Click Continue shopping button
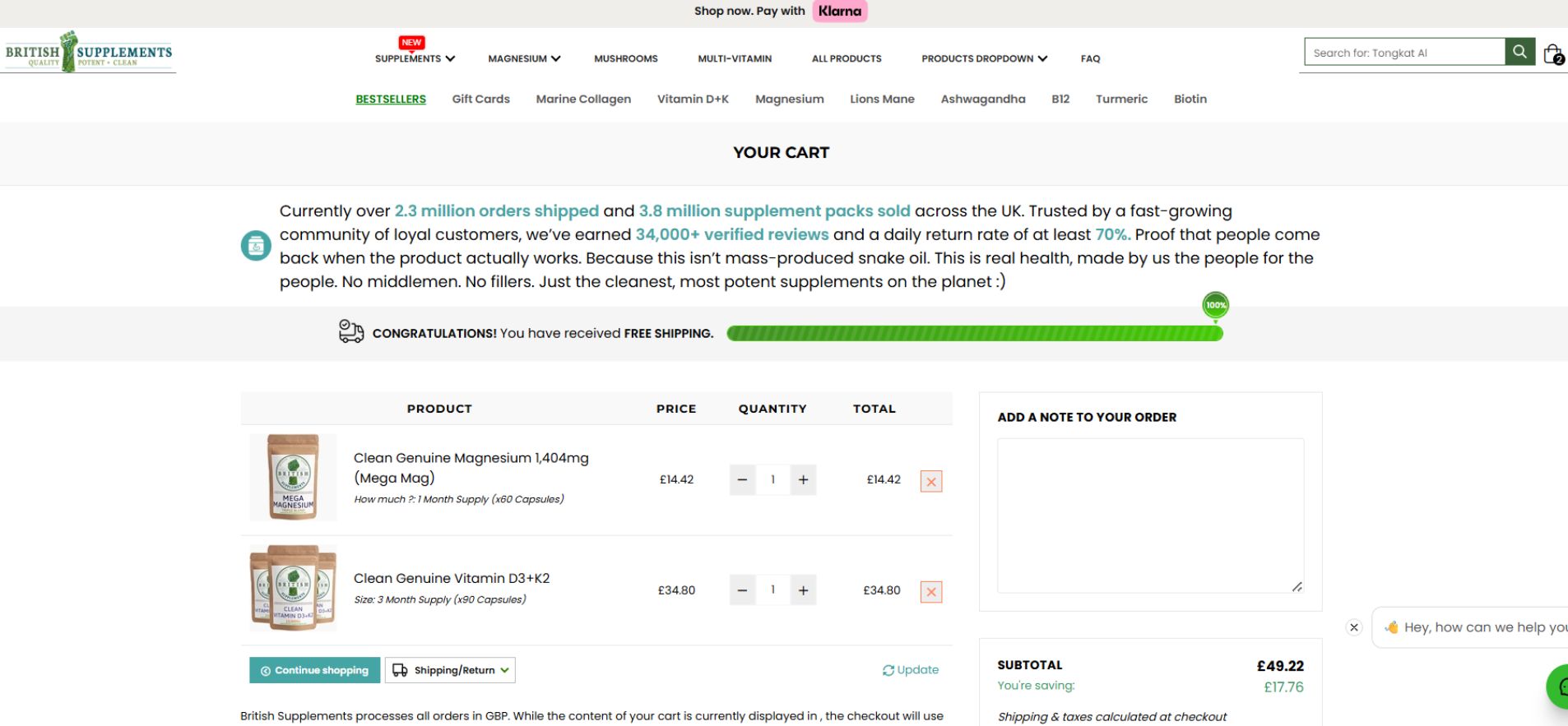Viewport: 1568px width, 726px height. [315, 670]
